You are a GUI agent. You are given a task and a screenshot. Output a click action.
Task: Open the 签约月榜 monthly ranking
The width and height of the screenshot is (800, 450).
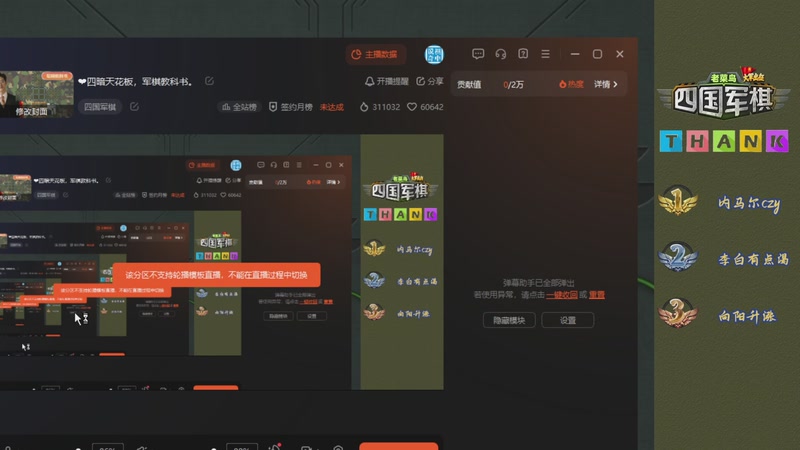tap(296, 107)
